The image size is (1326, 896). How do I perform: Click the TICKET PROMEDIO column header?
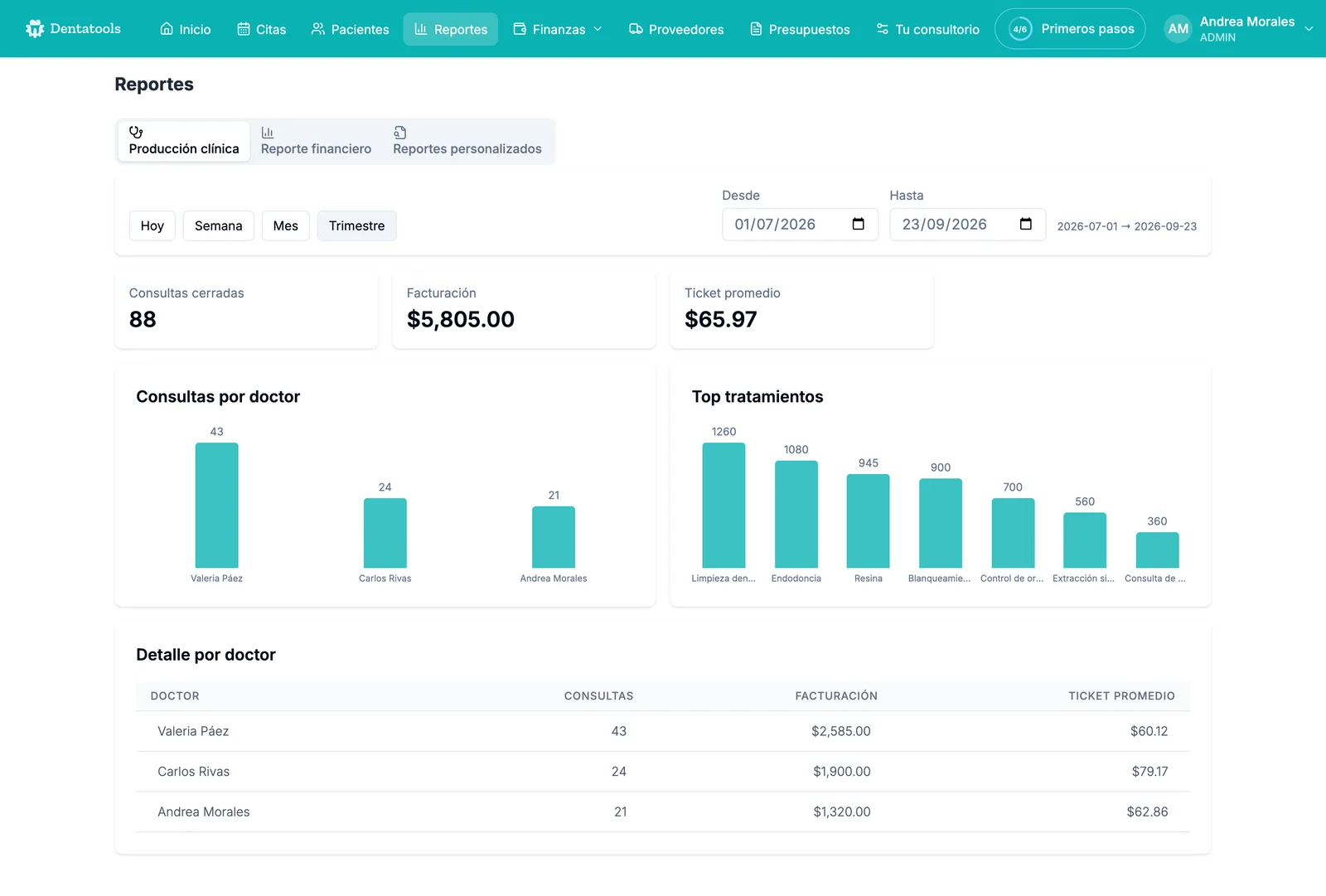(1121, 696)
